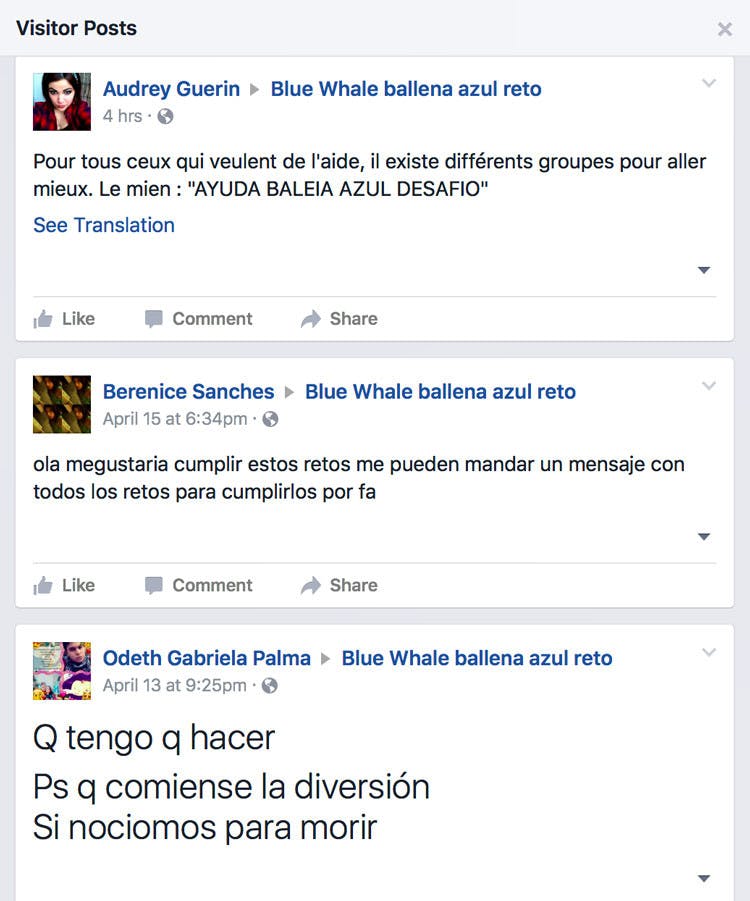Click Comment icon on Audrey Guerin's post
This screenshot has height=901, width=750.
(x=198, y=318)
